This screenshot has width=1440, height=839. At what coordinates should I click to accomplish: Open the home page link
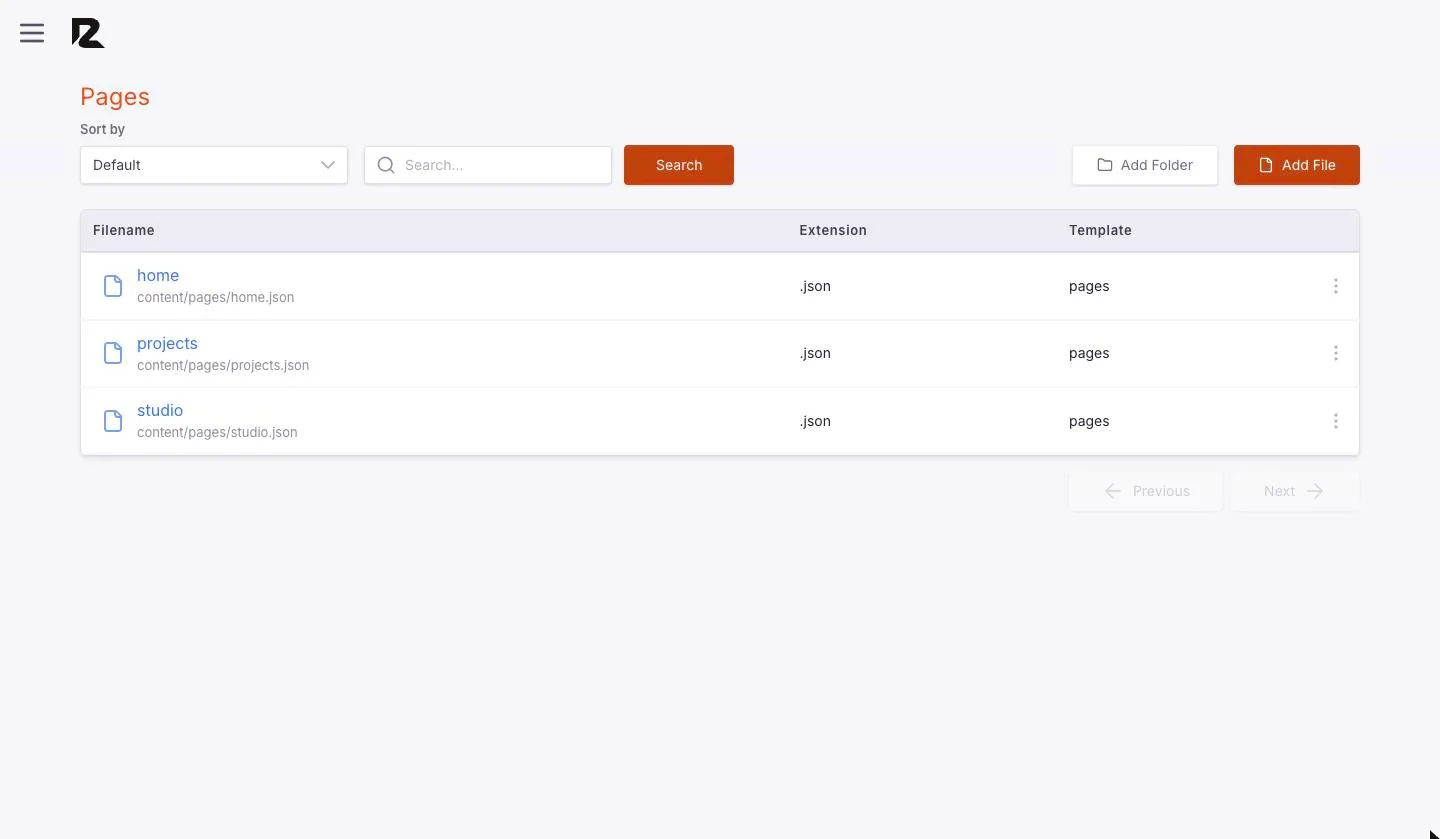(158, 275)
